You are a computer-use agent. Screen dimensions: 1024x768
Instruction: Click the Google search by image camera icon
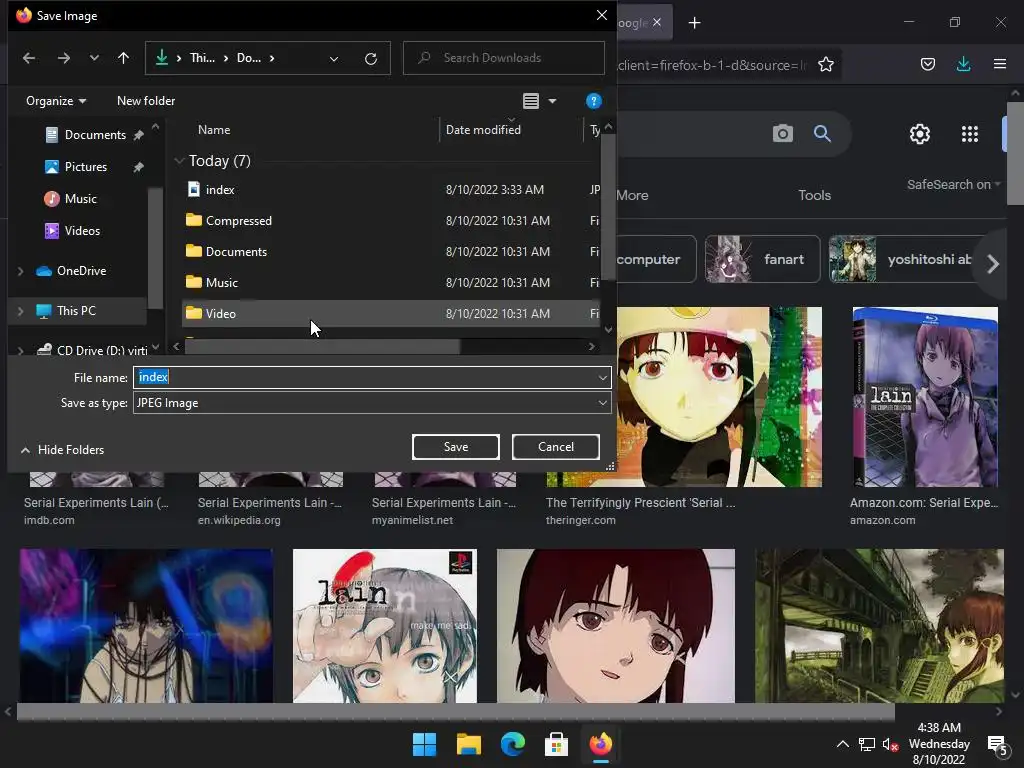click(782, 134)
